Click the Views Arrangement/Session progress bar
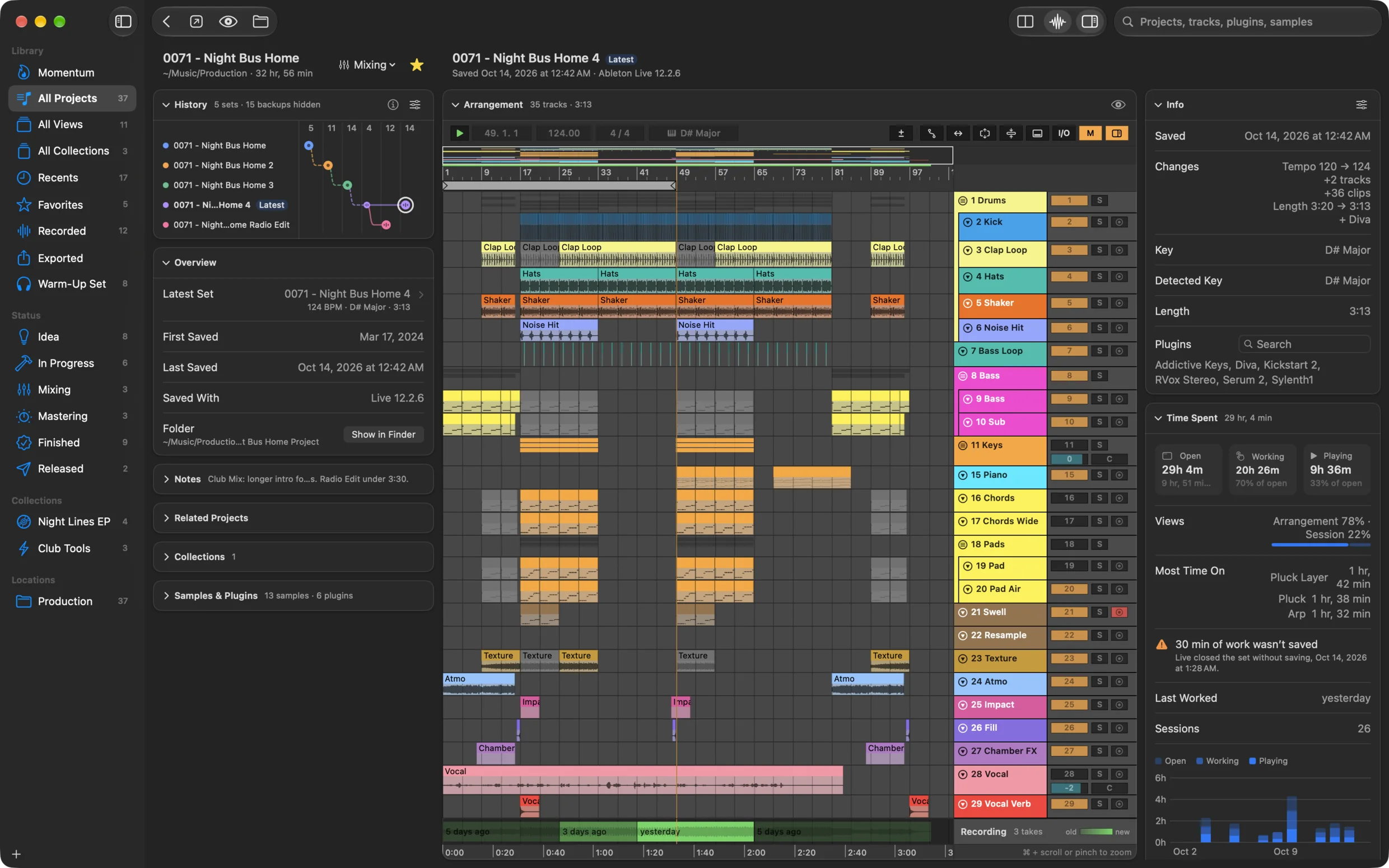Image resolution: width=1389 pixels, height=868 pixels. (1321, 545)
